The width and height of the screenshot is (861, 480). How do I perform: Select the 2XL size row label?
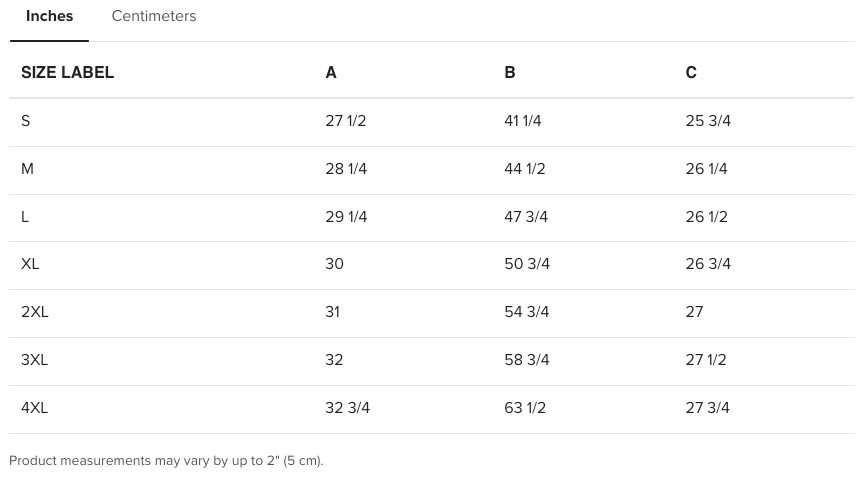click(x=35, y=312)
